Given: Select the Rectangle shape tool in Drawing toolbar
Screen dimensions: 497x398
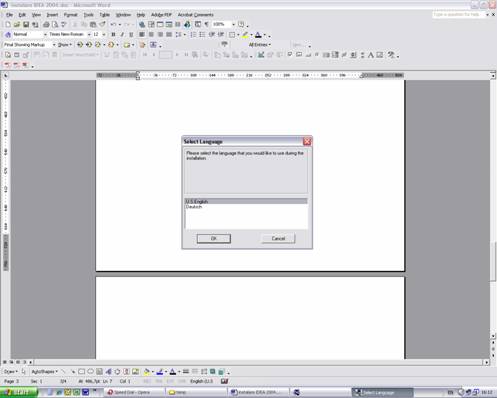Looking at the screenshot, I should point(81,371).
